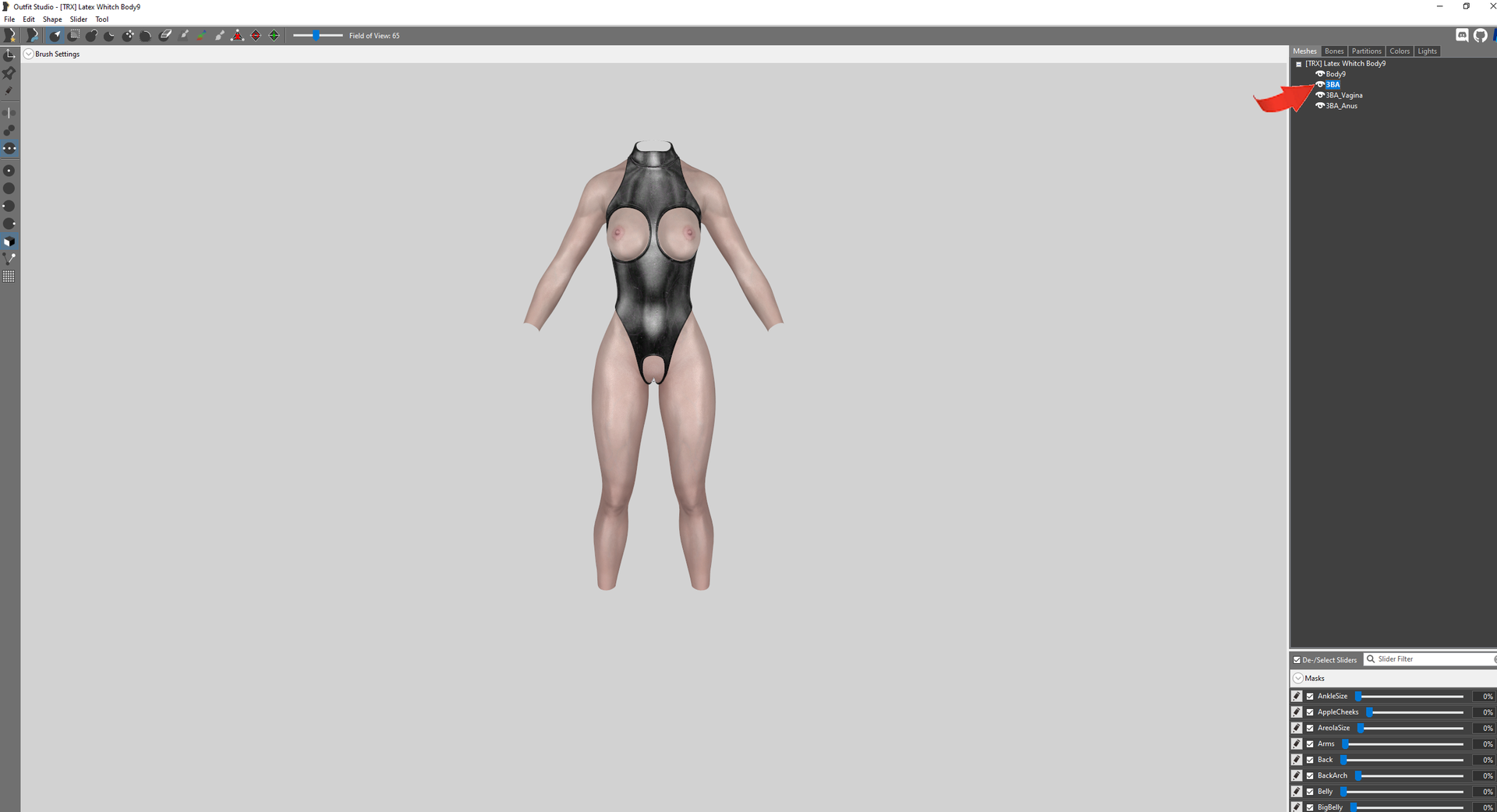Toggle the X-mirror brush option

click(9, 113)
